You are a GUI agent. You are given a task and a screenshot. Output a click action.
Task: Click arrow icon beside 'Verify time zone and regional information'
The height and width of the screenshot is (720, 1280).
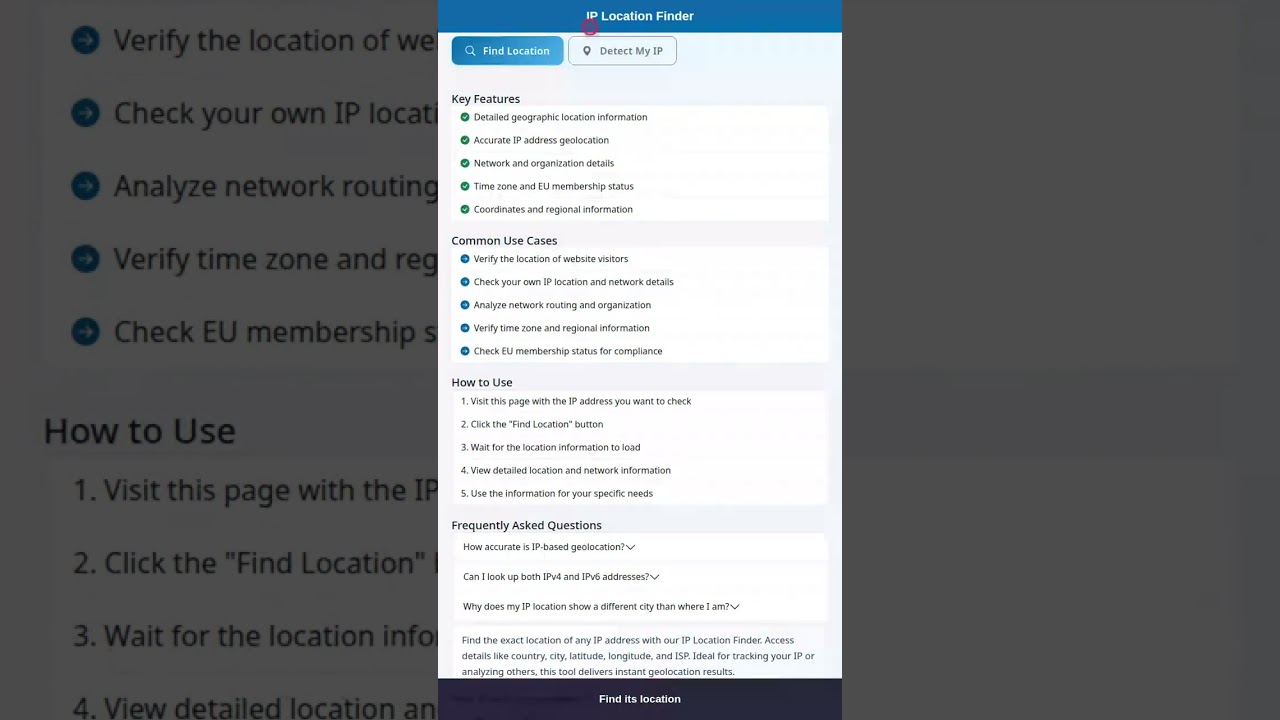(465, 328)
